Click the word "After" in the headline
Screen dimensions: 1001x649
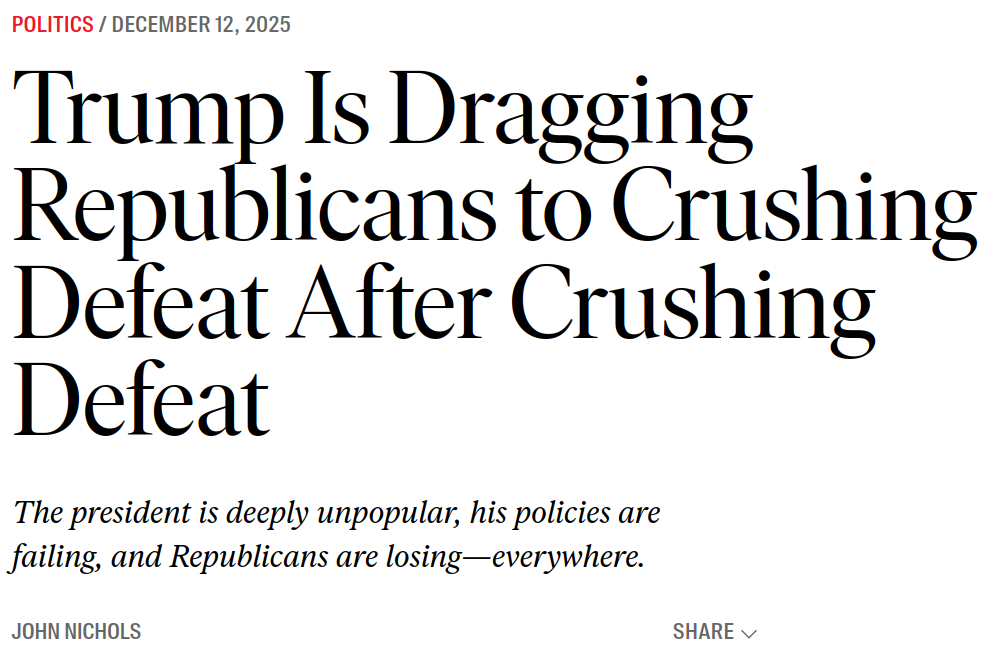click(397, 305)
